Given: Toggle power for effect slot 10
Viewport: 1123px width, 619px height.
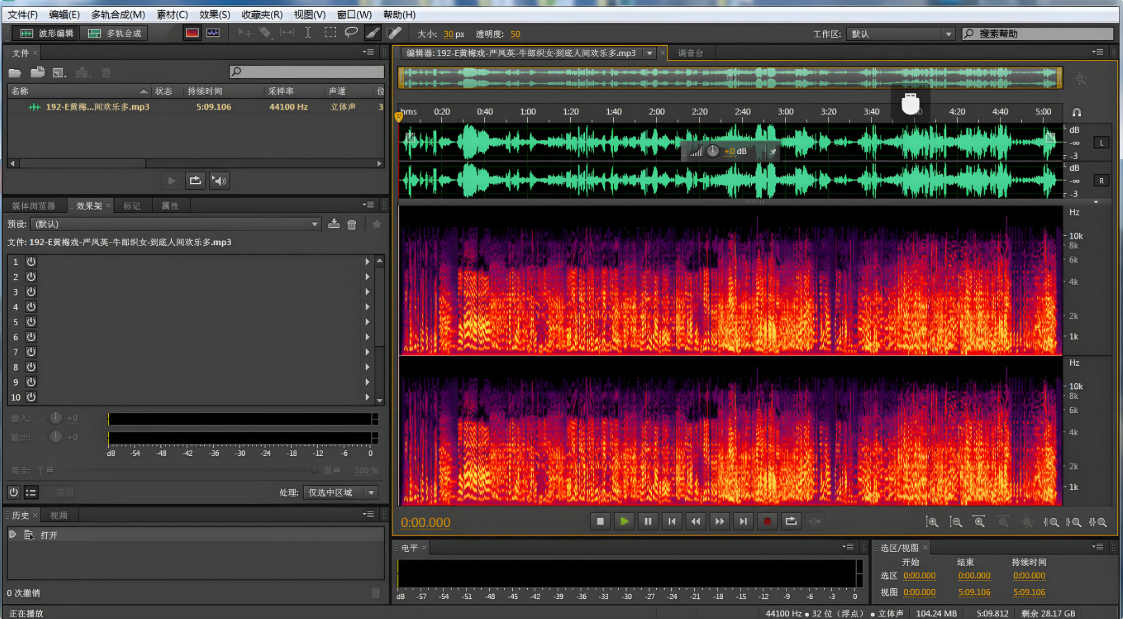Looking at the screenshot, I should pos(32,397).
